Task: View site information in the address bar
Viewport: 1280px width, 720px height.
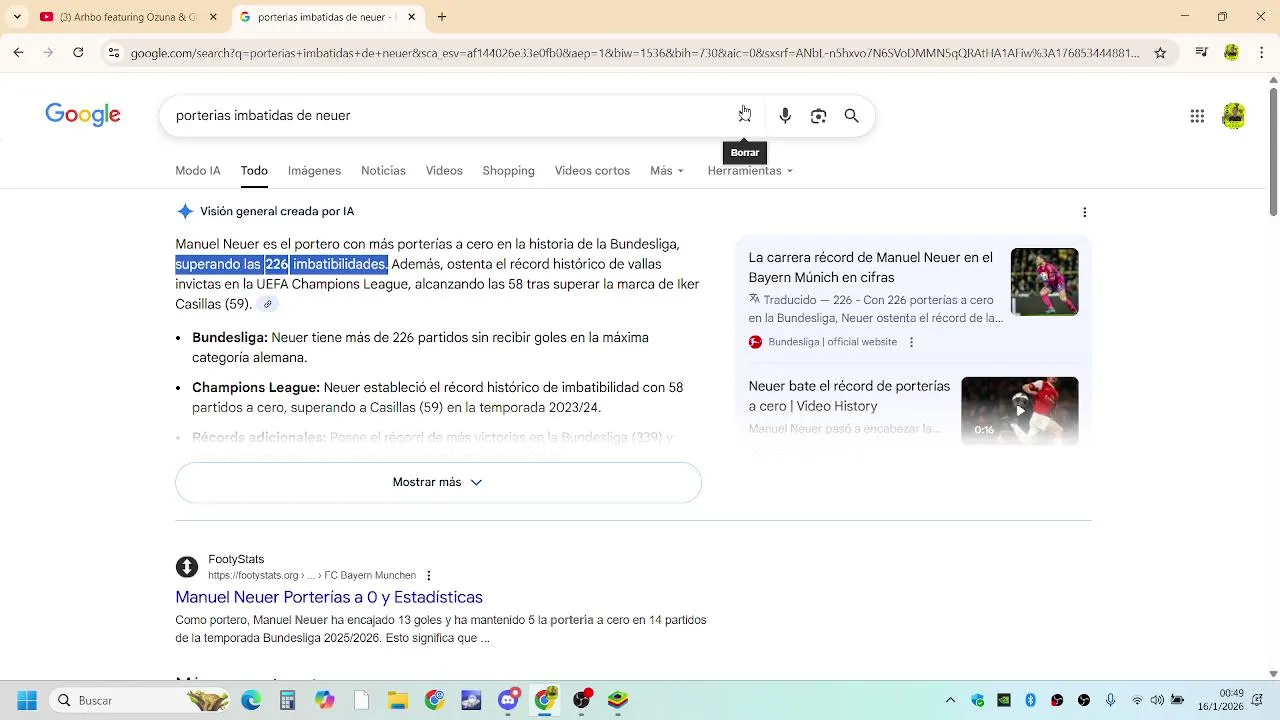Action: pyautogui.click(x=114, y=53)
